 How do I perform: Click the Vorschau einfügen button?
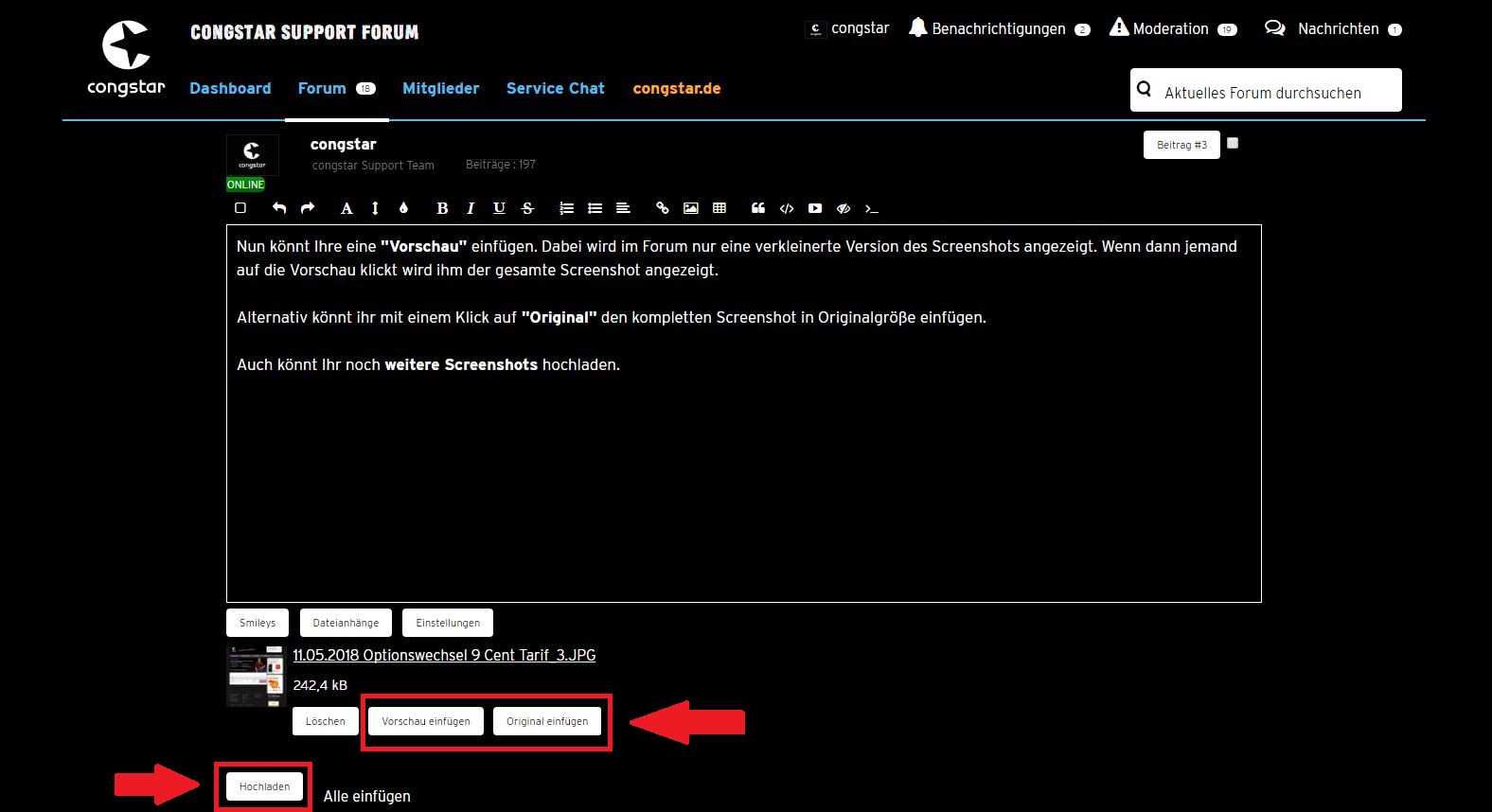[426, 721]
